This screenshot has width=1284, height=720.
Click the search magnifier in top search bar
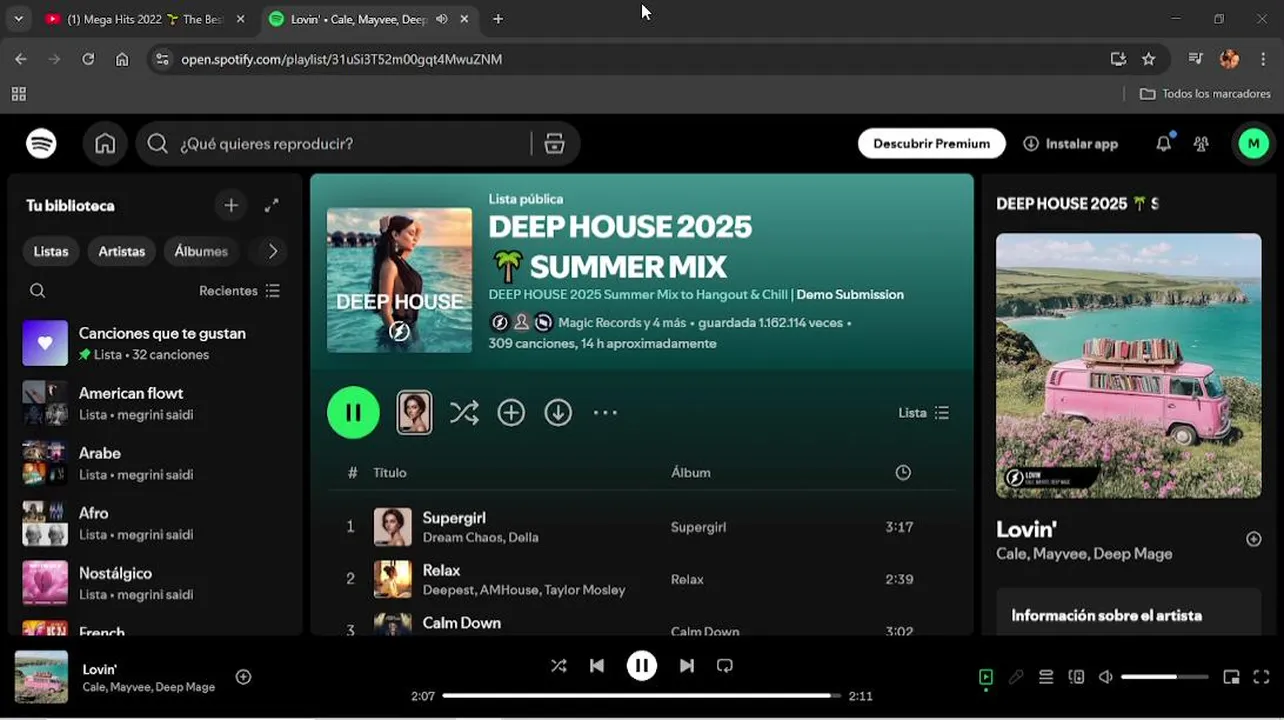(x=157, y=144)
